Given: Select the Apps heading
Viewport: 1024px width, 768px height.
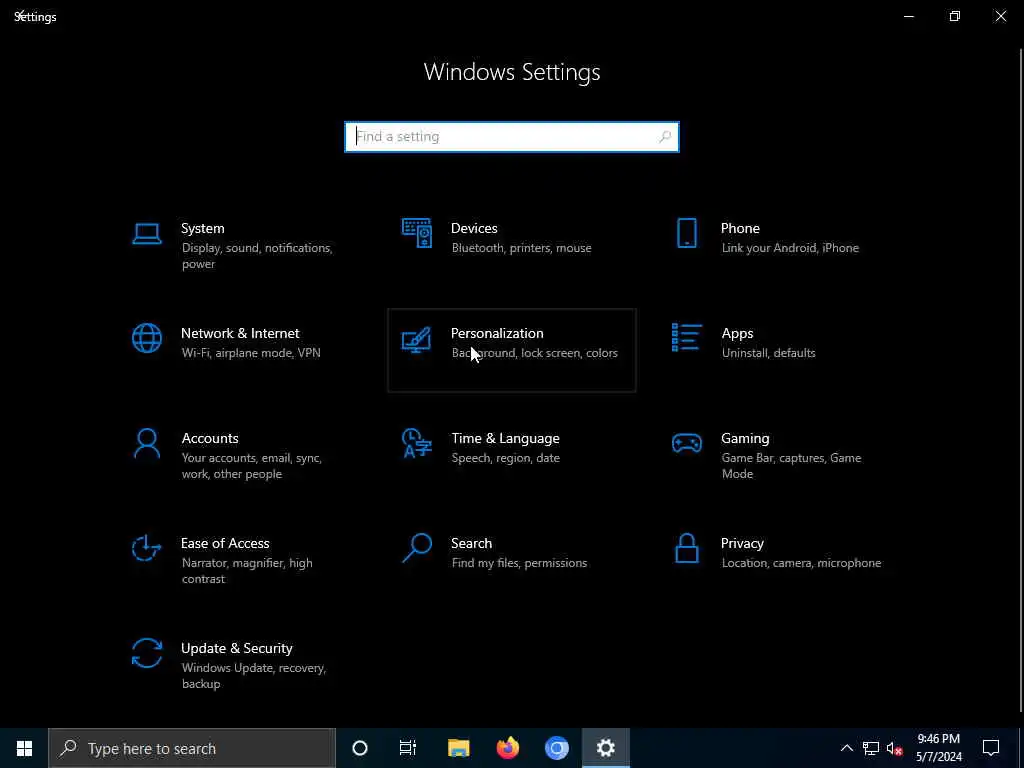Looking at the screenshot, I should 737,333.
